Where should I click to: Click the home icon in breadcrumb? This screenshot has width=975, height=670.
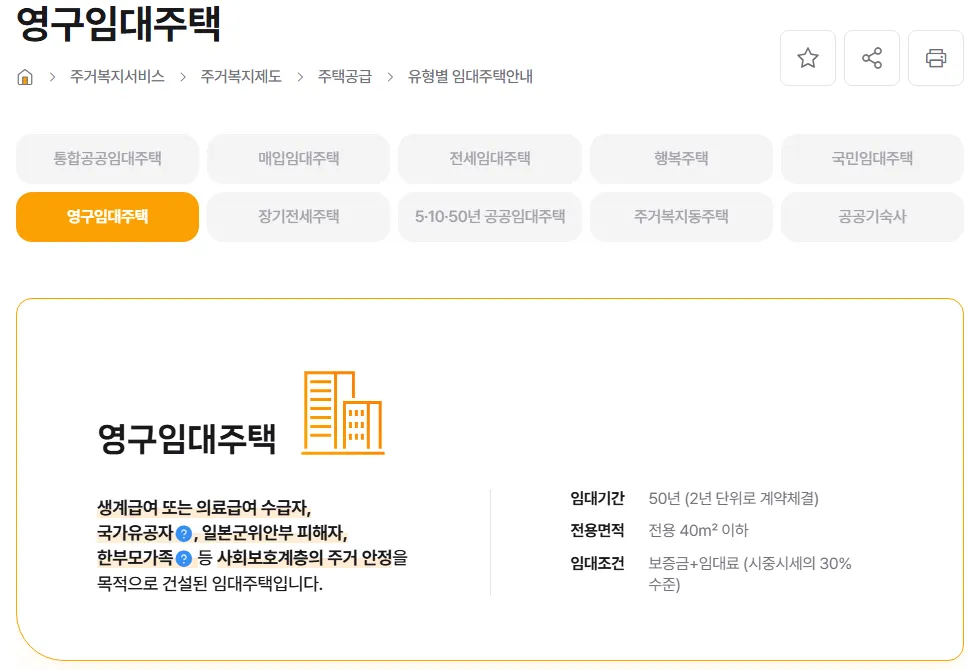point(25,77)
